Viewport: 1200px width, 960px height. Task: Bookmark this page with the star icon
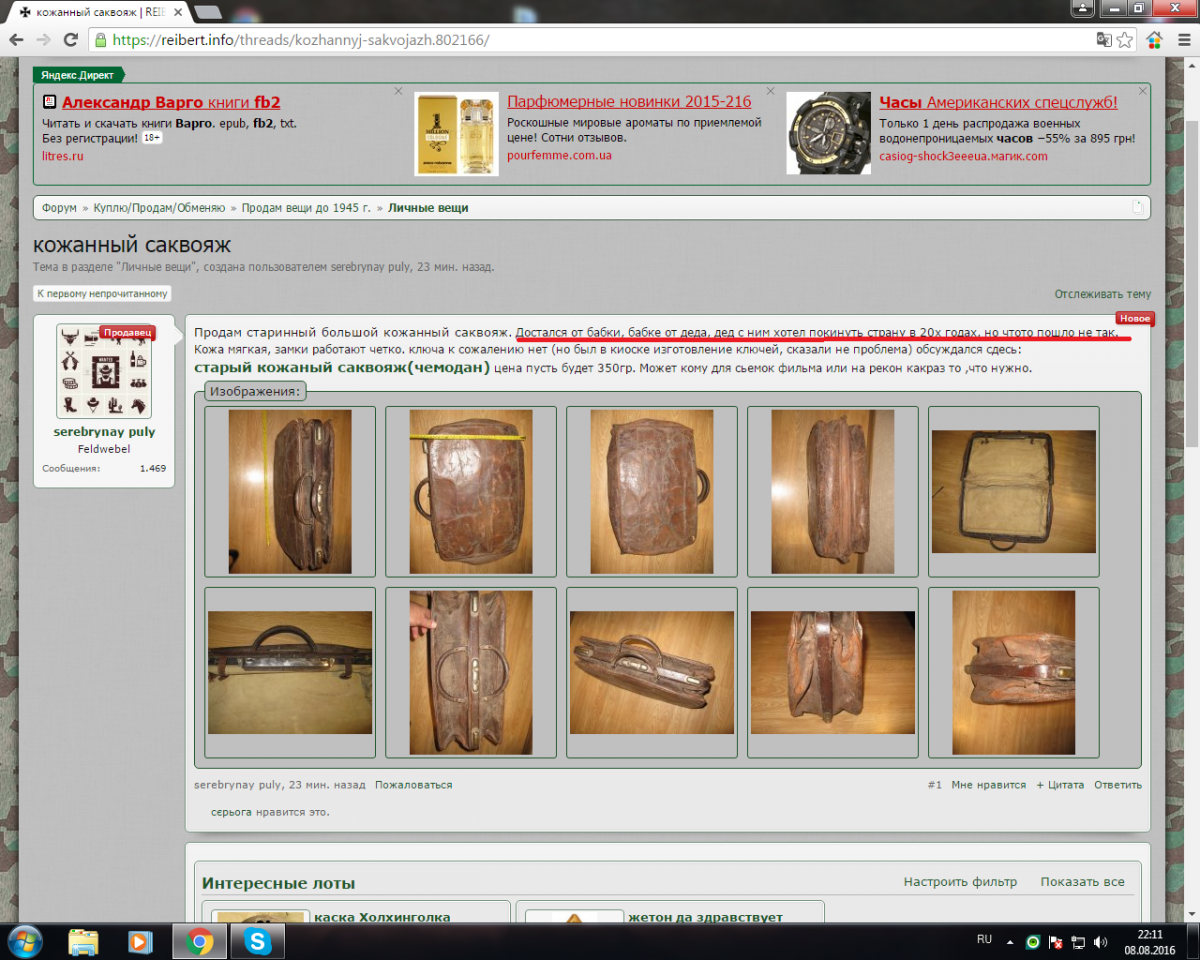(1125, 40)
